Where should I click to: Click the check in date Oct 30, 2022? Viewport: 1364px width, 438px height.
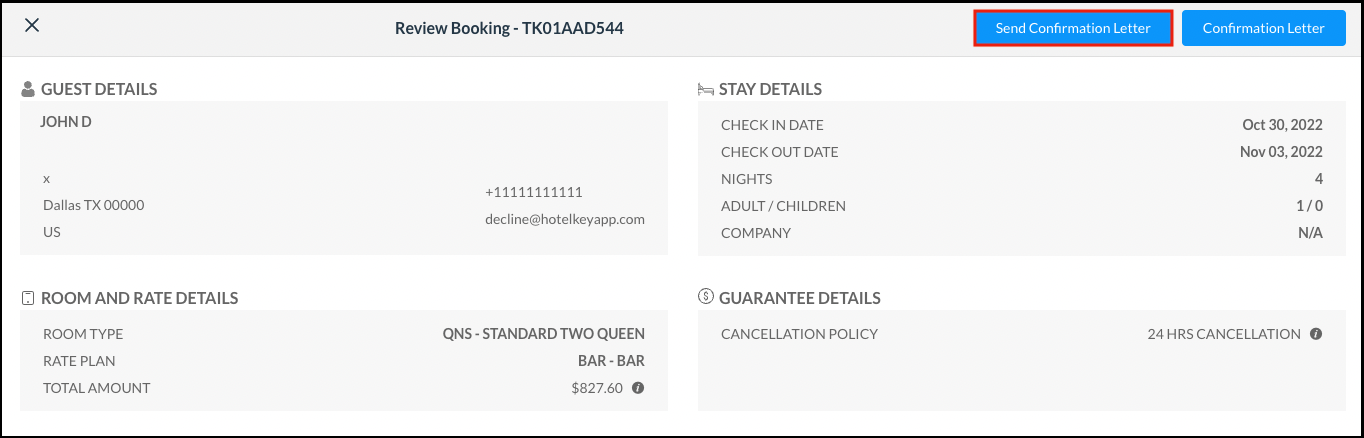(1282, 125)
